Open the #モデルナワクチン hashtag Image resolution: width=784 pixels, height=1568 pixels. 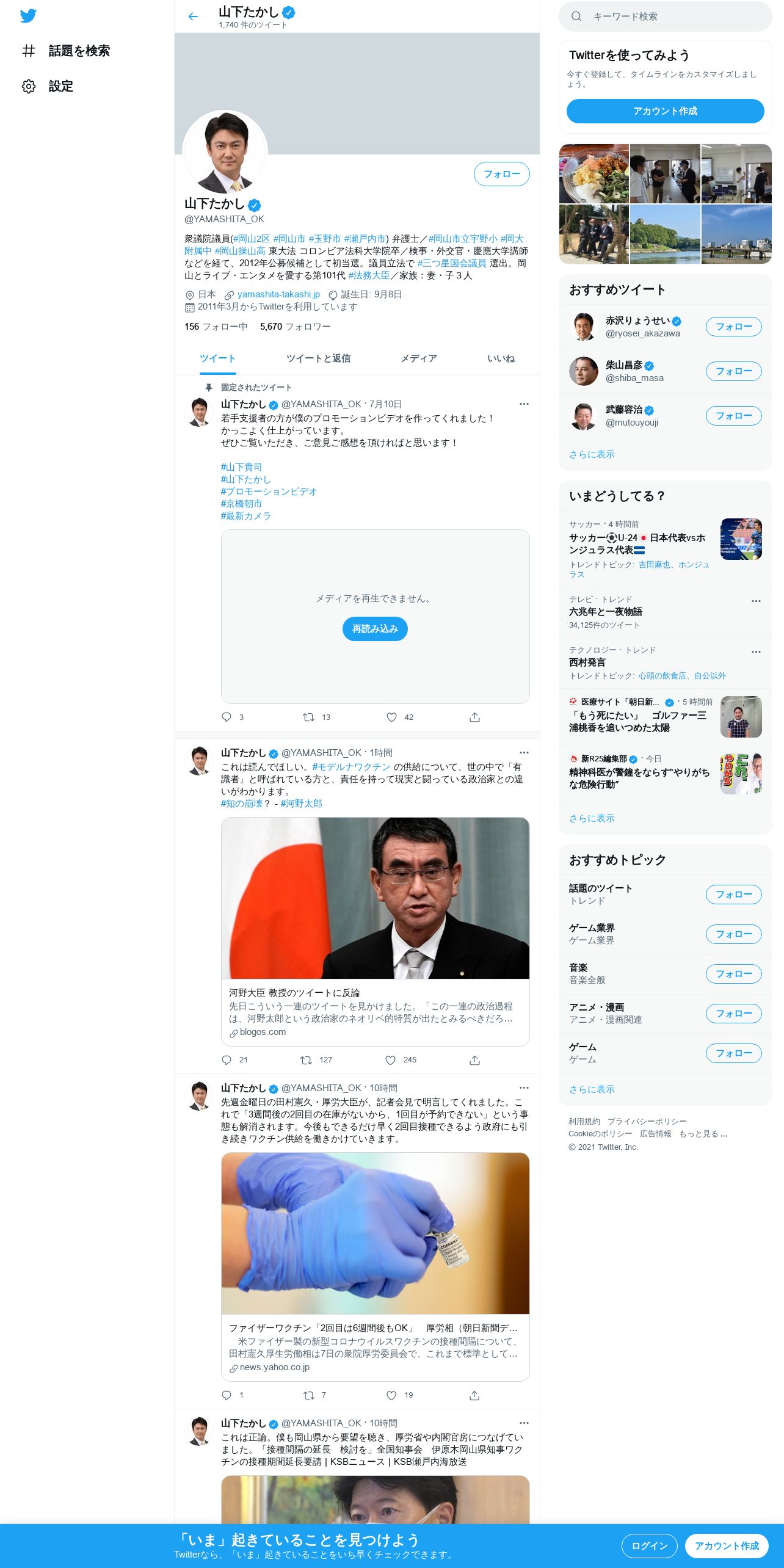click(x=351, y=767)
